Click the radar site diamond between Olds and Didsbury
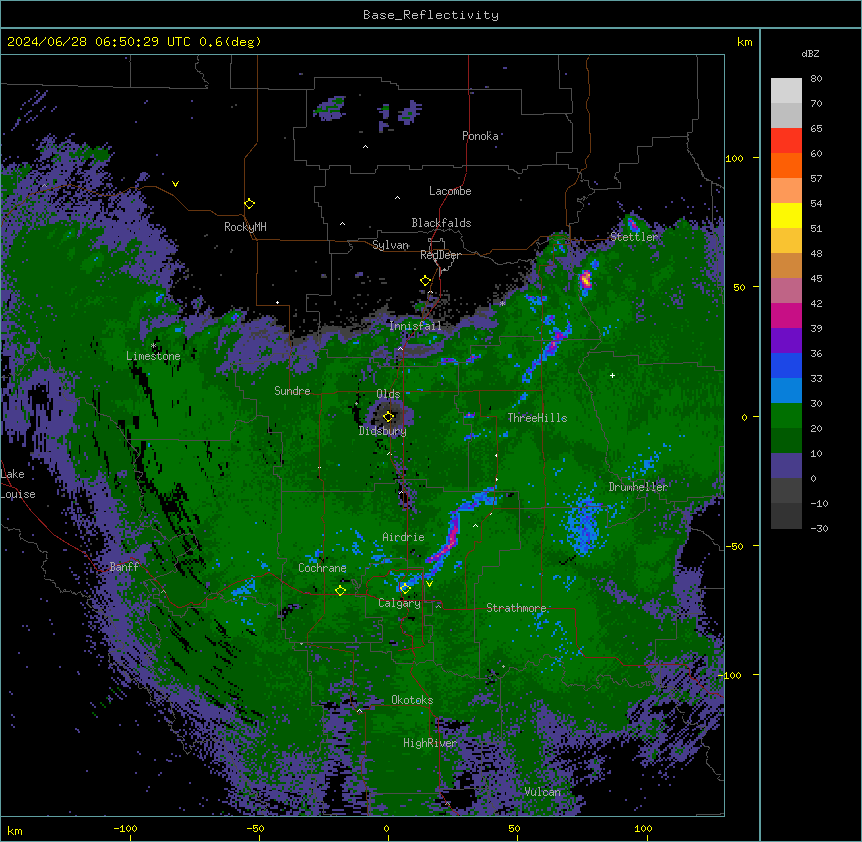The height and width of the screenshot is (842, 862). [388, 416]
